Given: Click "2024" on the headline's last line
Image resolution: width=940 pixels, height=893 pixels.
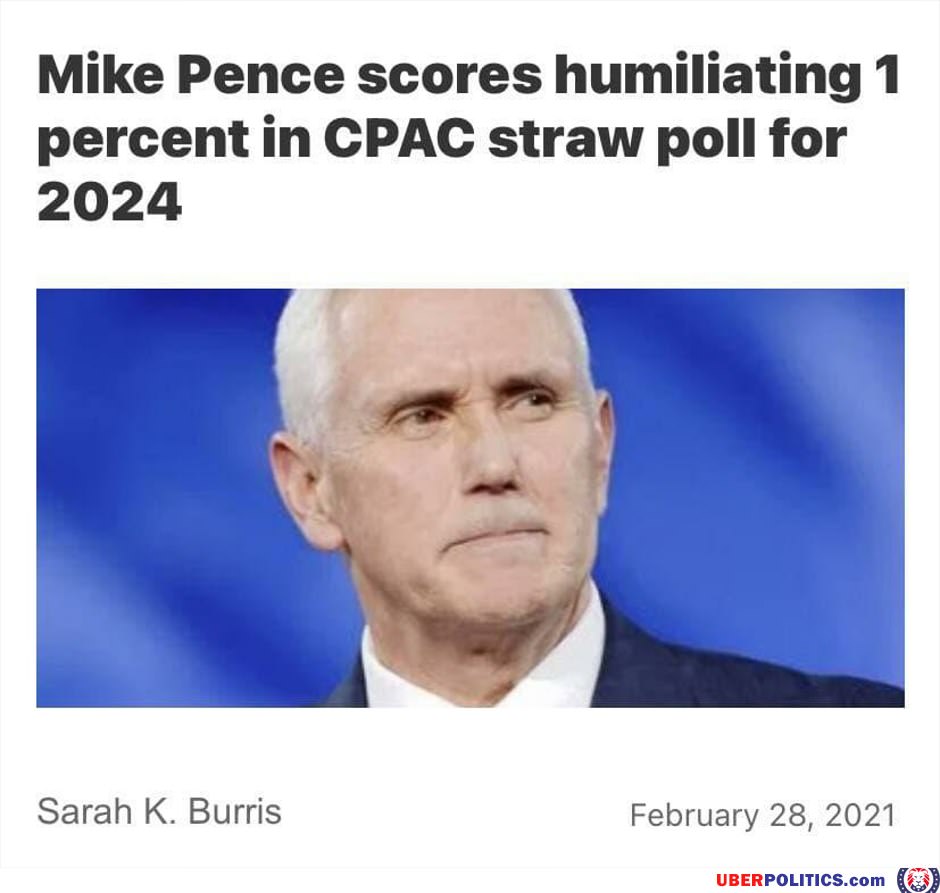Looking at the screenshot, I should [x=109, y=203].
